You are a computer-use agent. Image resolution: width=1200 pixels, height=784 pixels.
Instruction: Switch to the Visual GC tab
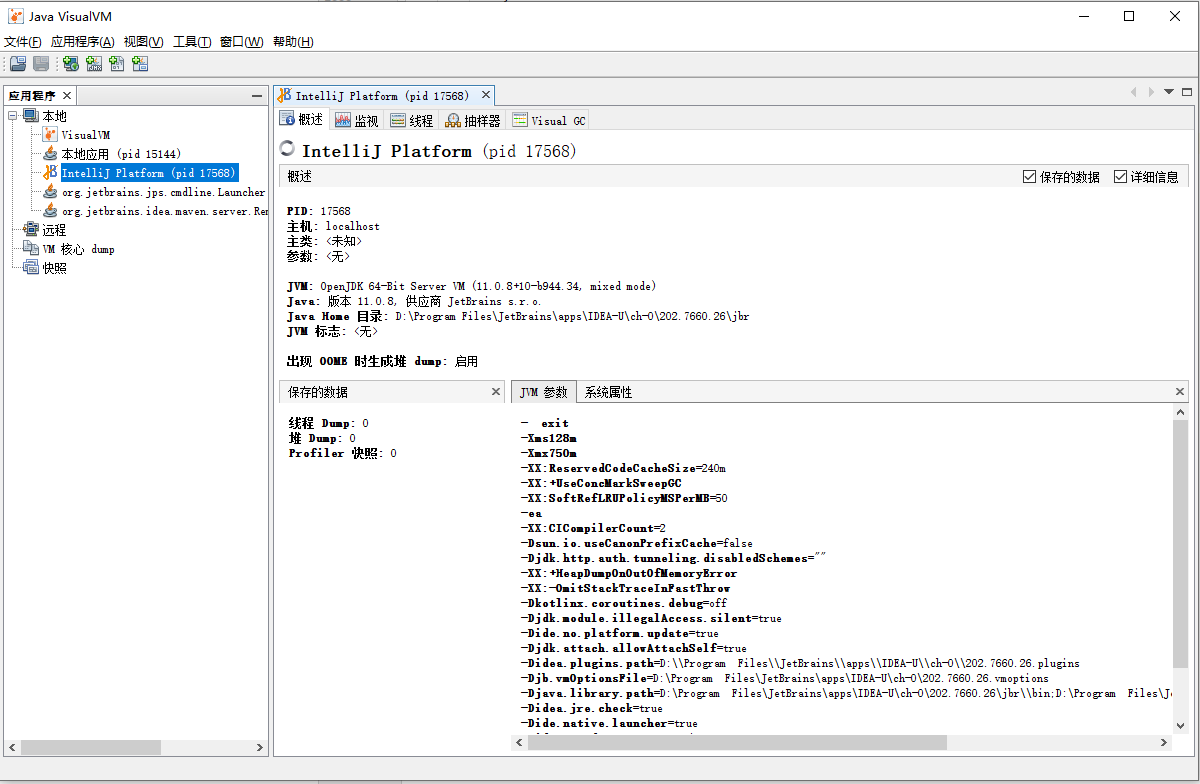(549, 120)
